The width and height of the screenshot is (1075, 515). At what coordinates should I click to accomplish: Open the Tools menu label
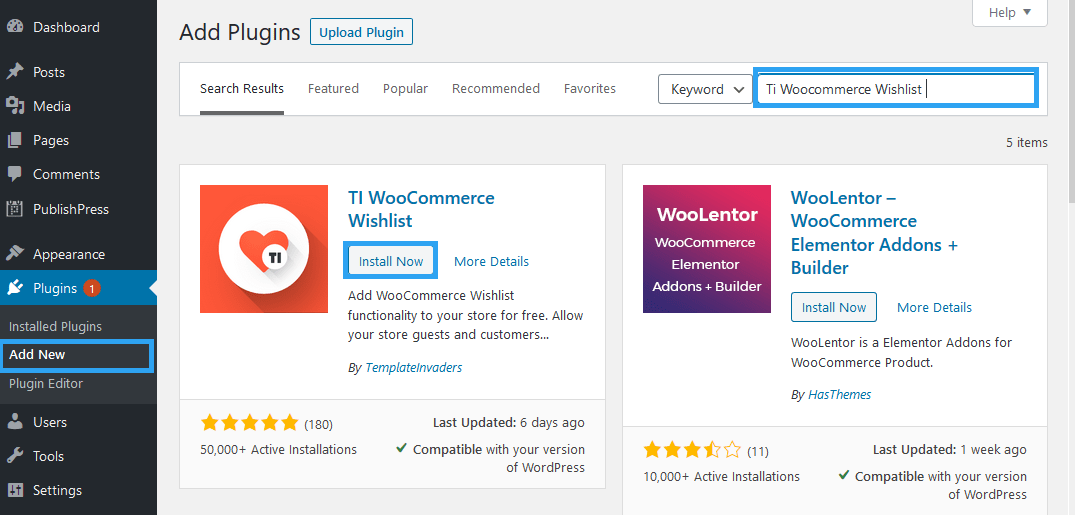click(48, 456)
